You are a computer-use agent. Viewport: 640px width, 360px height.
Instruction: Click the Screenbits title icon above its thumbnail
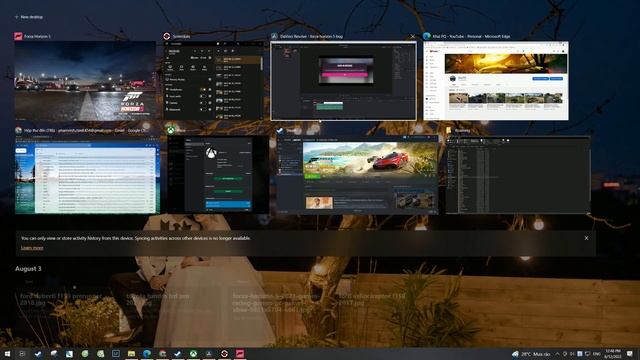pos(167,36)
